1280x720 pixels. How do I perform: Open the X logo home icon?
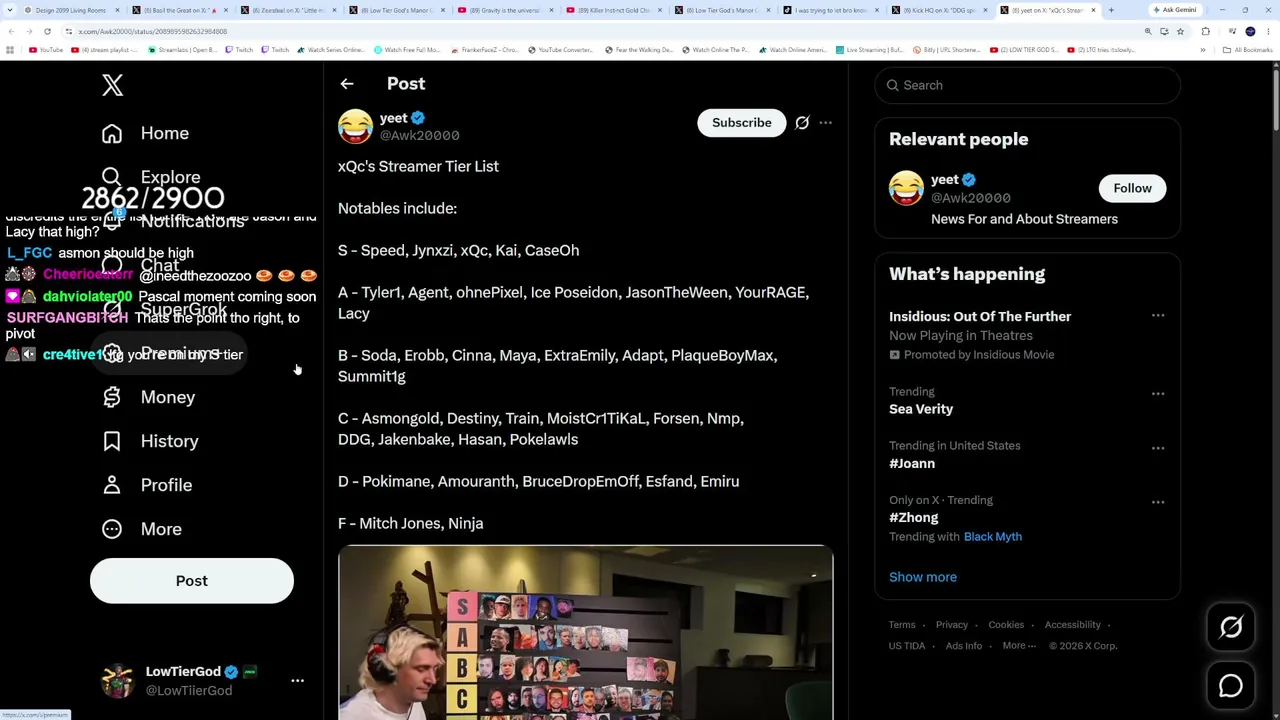[x=112, y=85]
